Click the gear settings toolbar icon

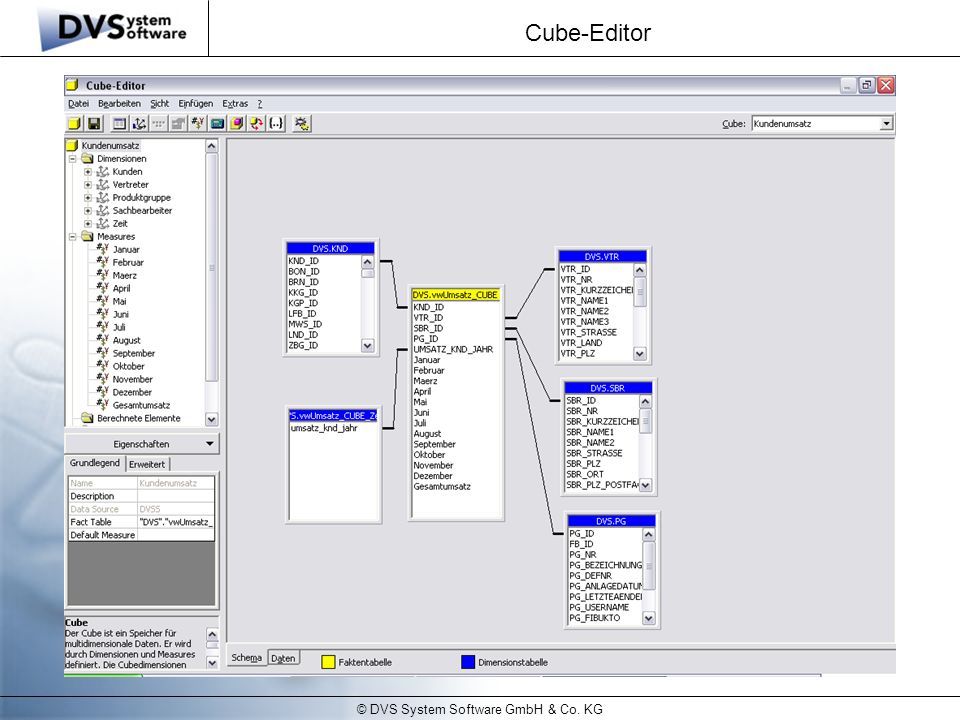[x=301, y=124]
